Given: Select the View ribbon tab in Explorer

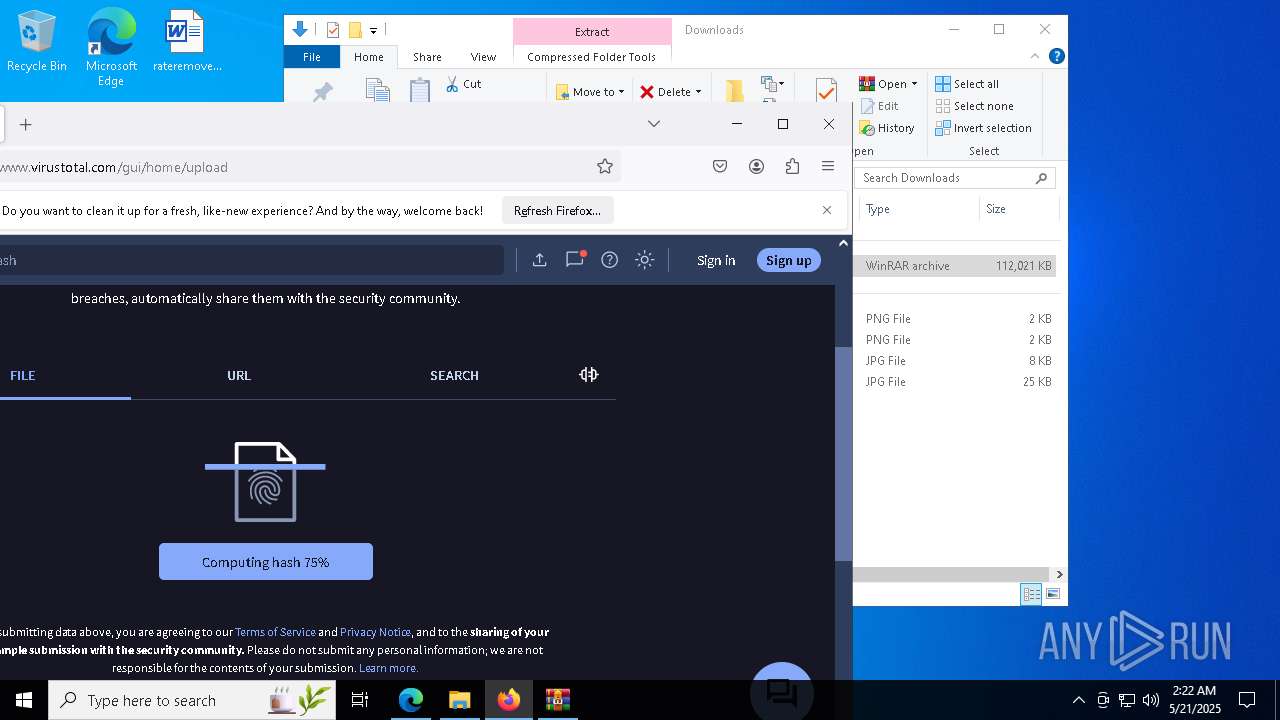Looking at the screenshot, I should pyautogui.click(x=483, y=57).
